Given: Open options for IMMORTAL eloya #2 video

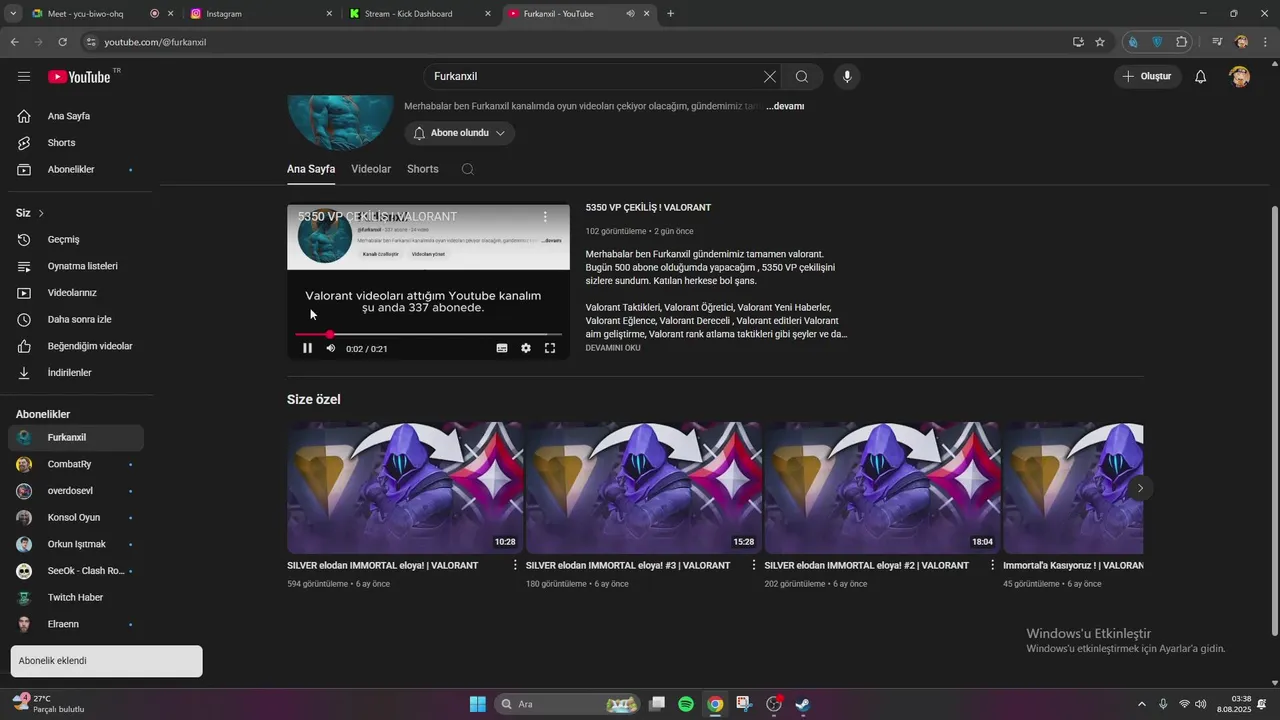Looking at the screenshot, I should (992, 566).
